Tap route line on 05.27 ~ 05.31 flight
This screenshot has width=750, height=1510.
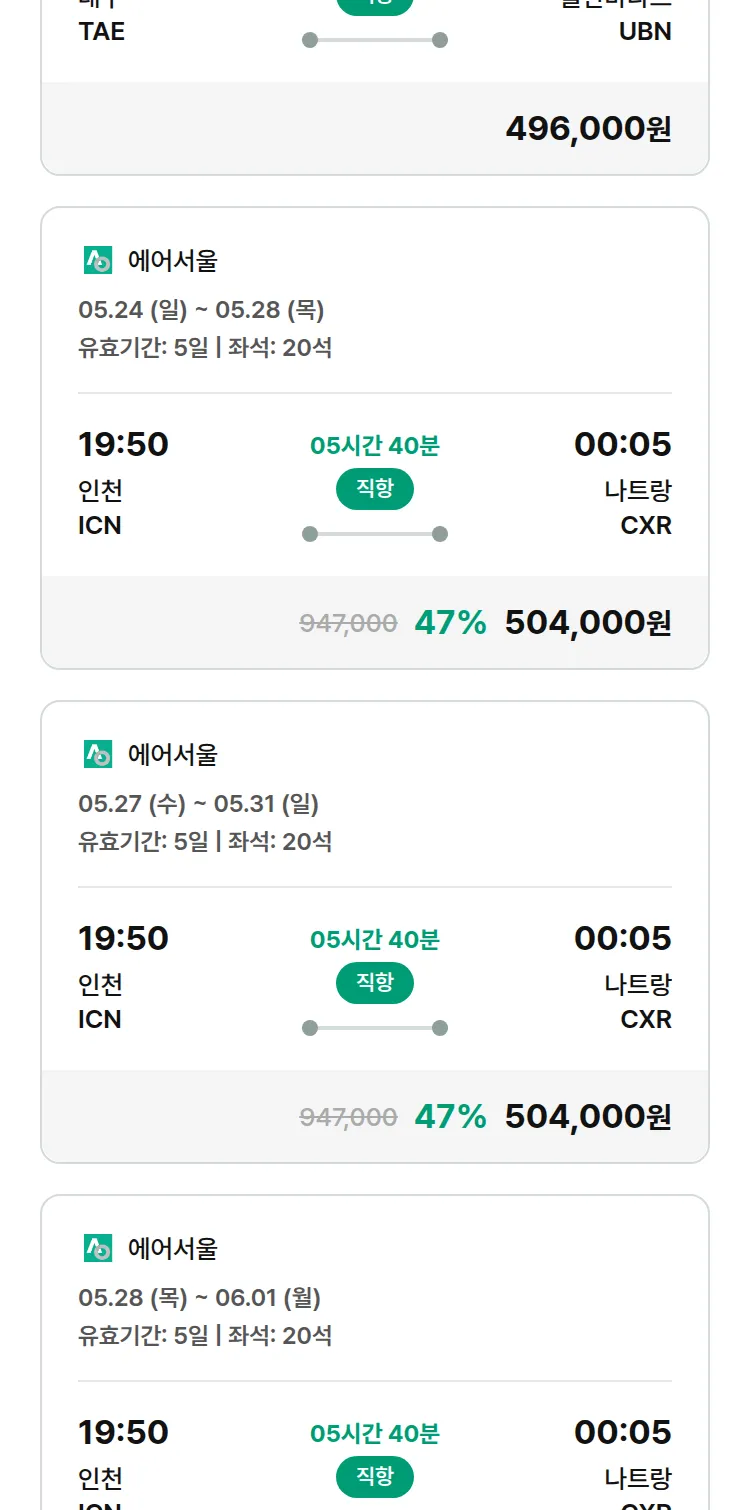coord(375,1028)
